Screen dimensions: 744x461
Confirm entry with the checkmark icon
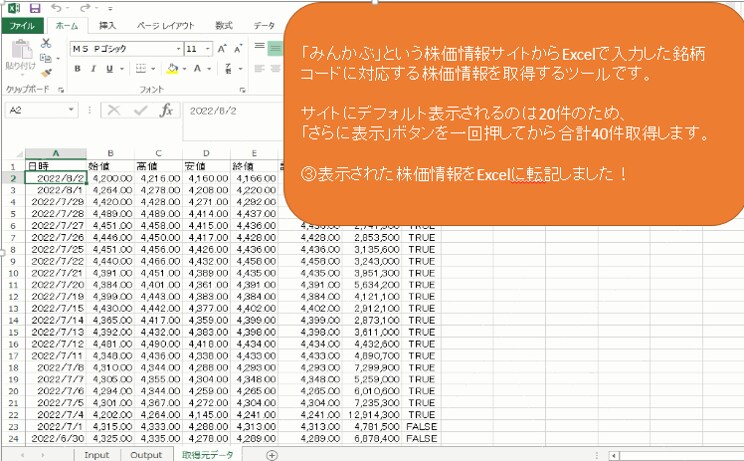(x=140, y=111)
